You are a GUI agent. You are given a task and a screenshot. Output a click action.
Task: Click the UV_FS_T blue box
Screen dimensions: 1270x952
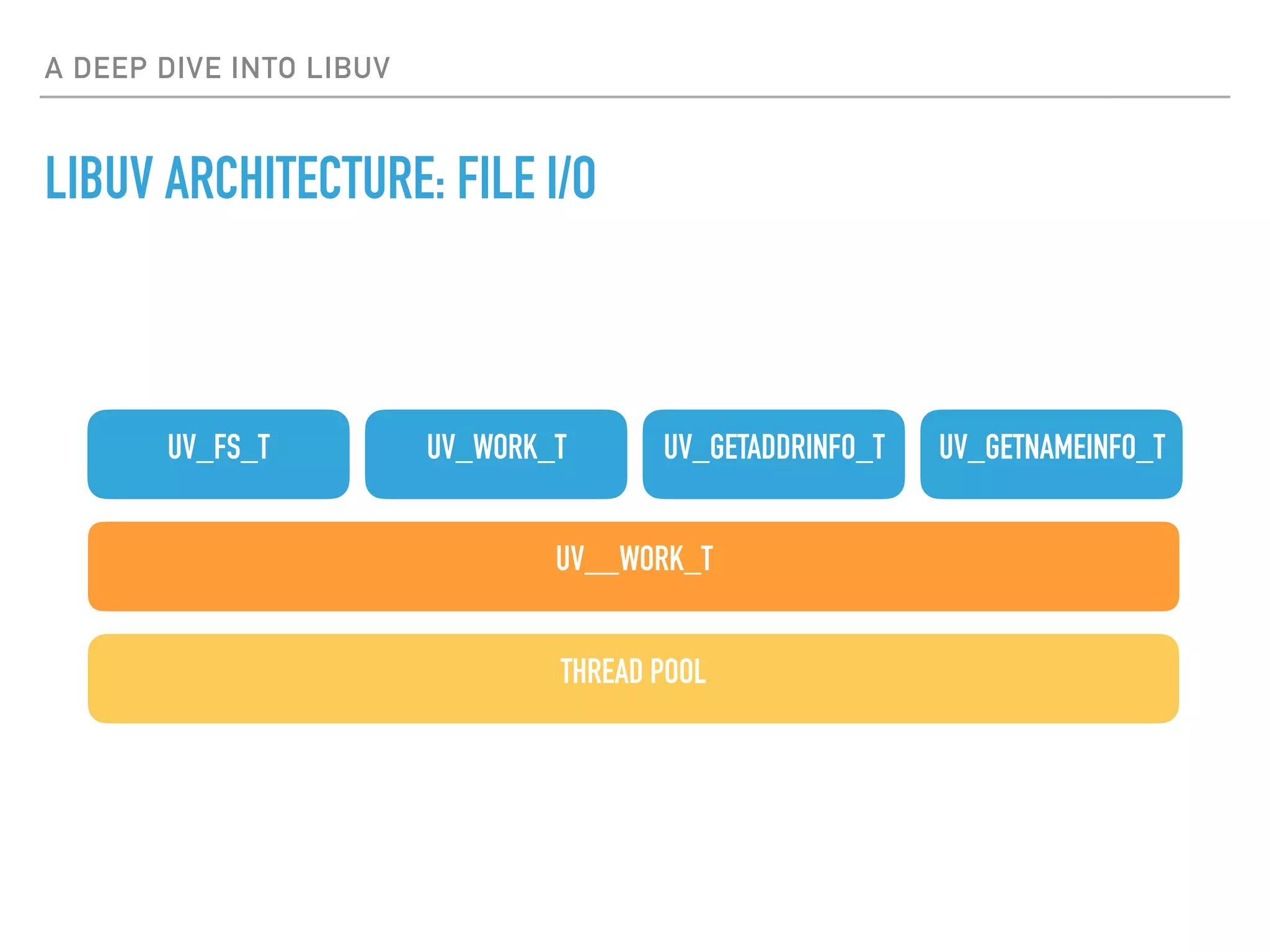[218, 454]
